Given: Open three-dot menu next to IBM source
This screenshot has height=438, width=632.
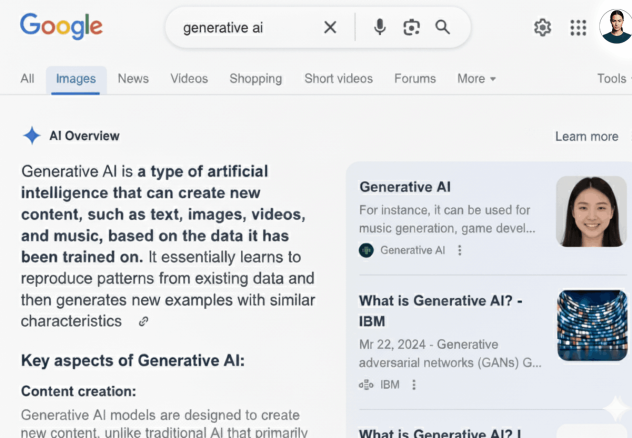Looking at the screenshot, I should (414, 384).
